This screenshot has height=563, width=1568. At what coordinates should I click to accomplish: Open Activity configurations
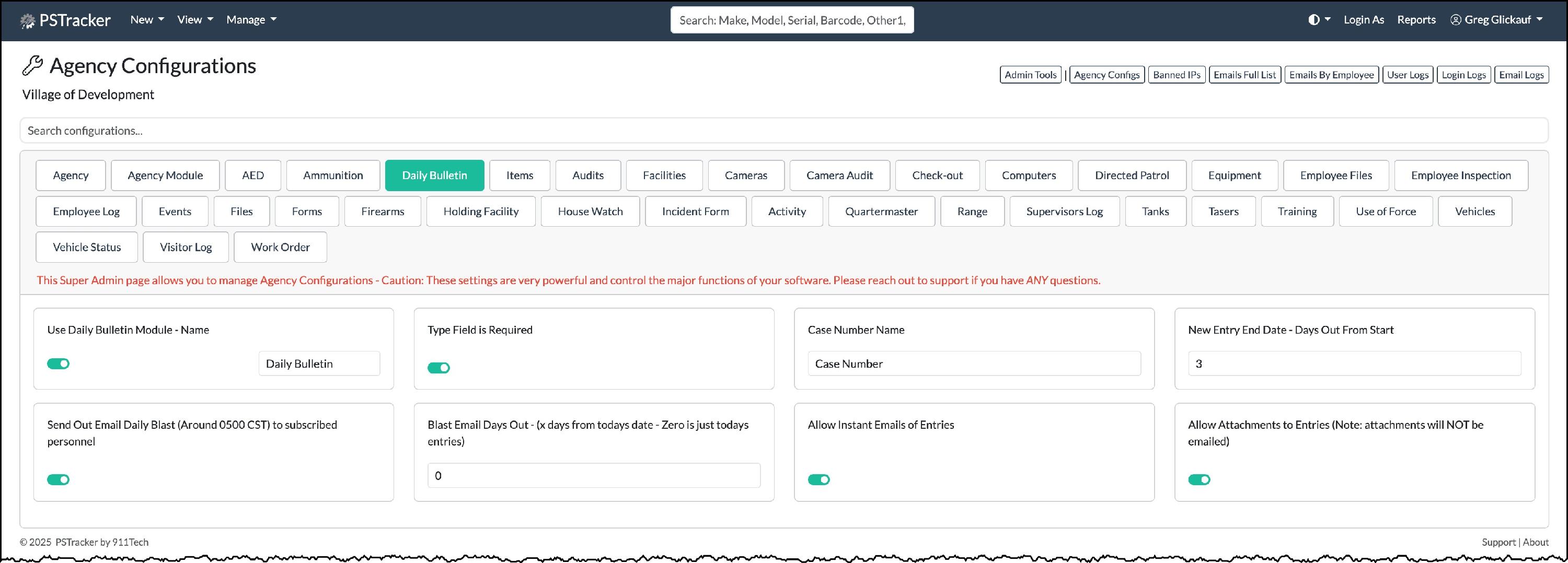pos(787,211)
